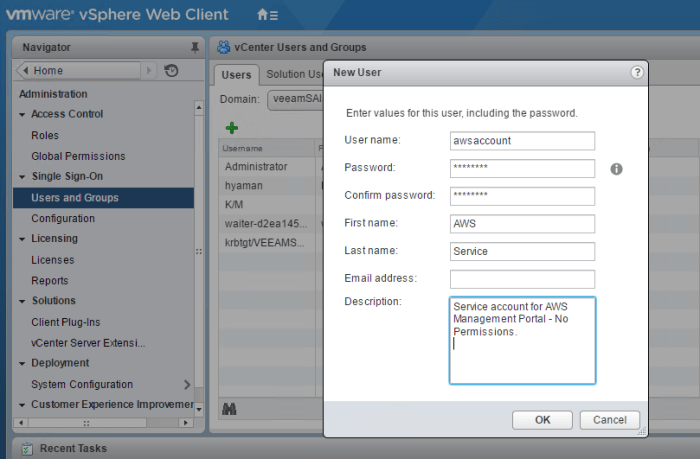Switch to the Solution Users tab

pos(294,74)
